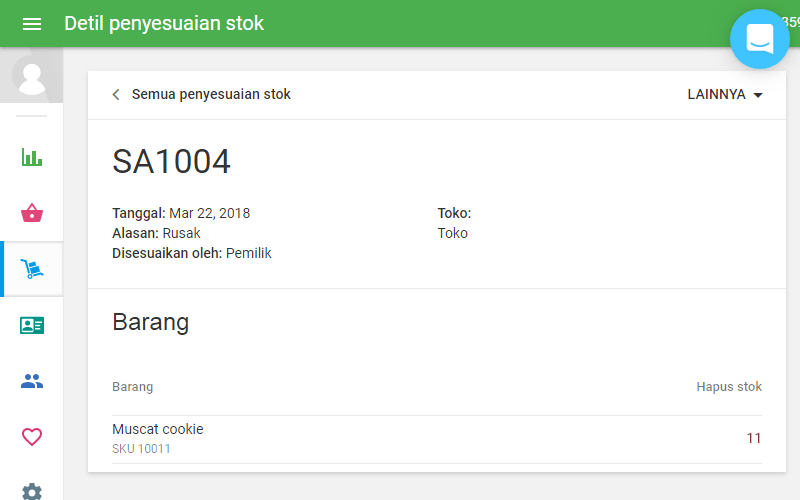Click the Disesuaikan oleh Pemilik text
This screenshot has width=800, height=500.
[192, 253]
